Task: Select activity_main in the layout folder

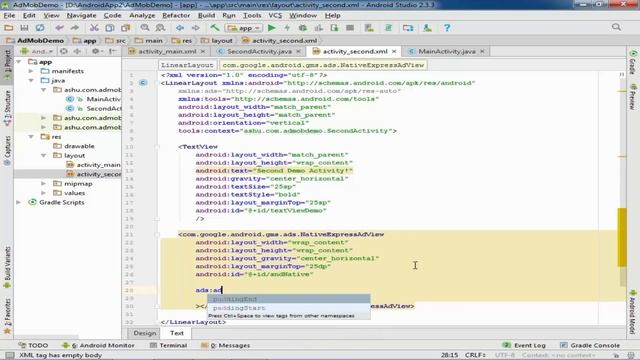Action: pos(98,165)
